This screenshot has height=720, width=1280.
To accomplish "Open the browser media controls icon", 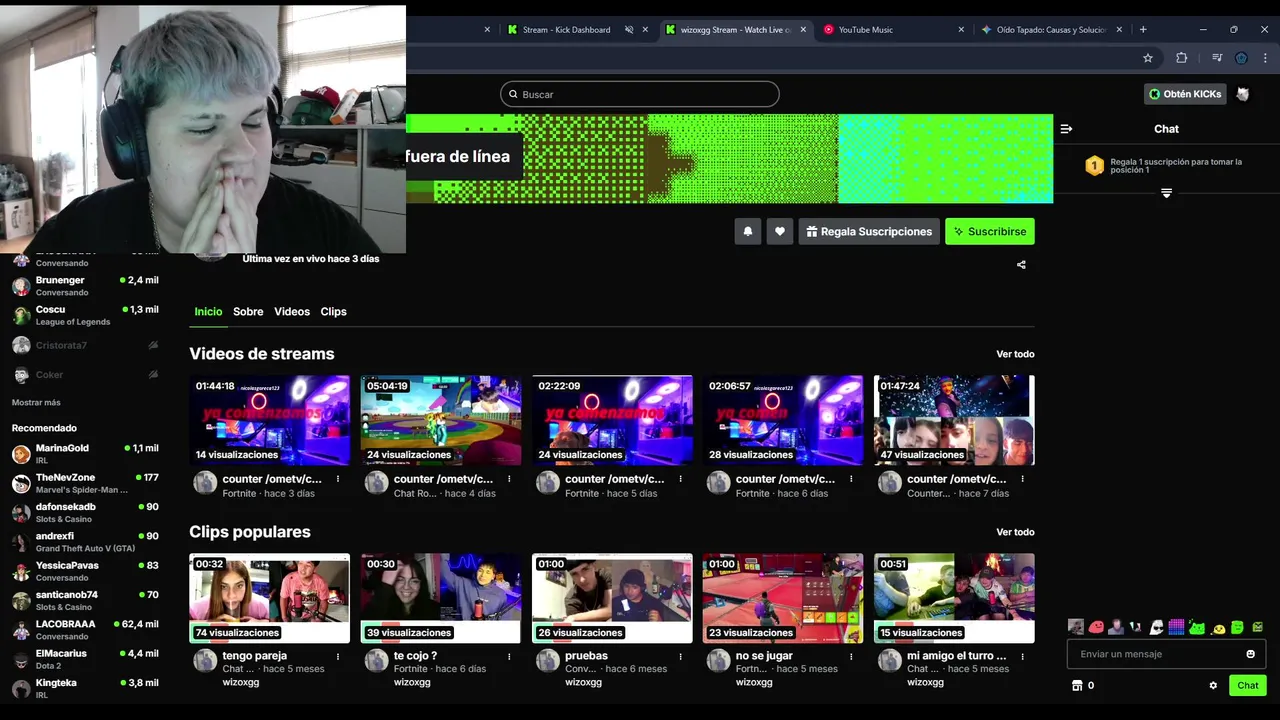I will coord(1217,58).
